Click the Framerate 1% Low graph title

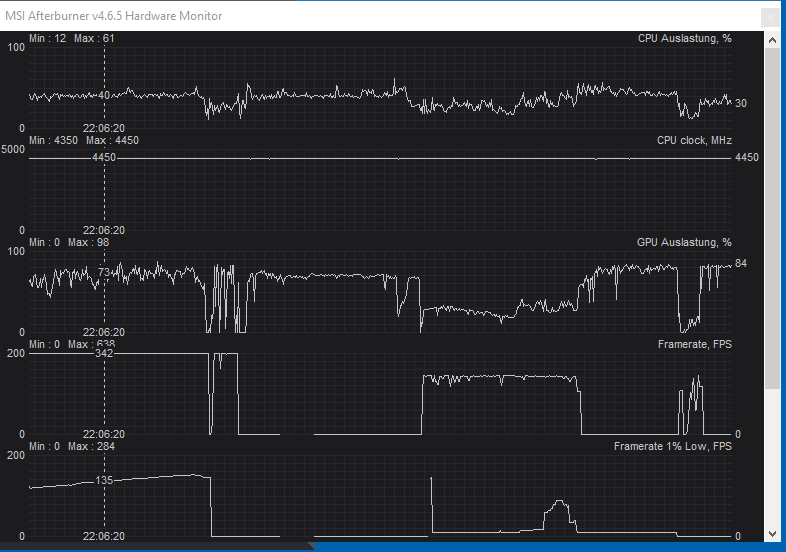[x=672, y=446]
